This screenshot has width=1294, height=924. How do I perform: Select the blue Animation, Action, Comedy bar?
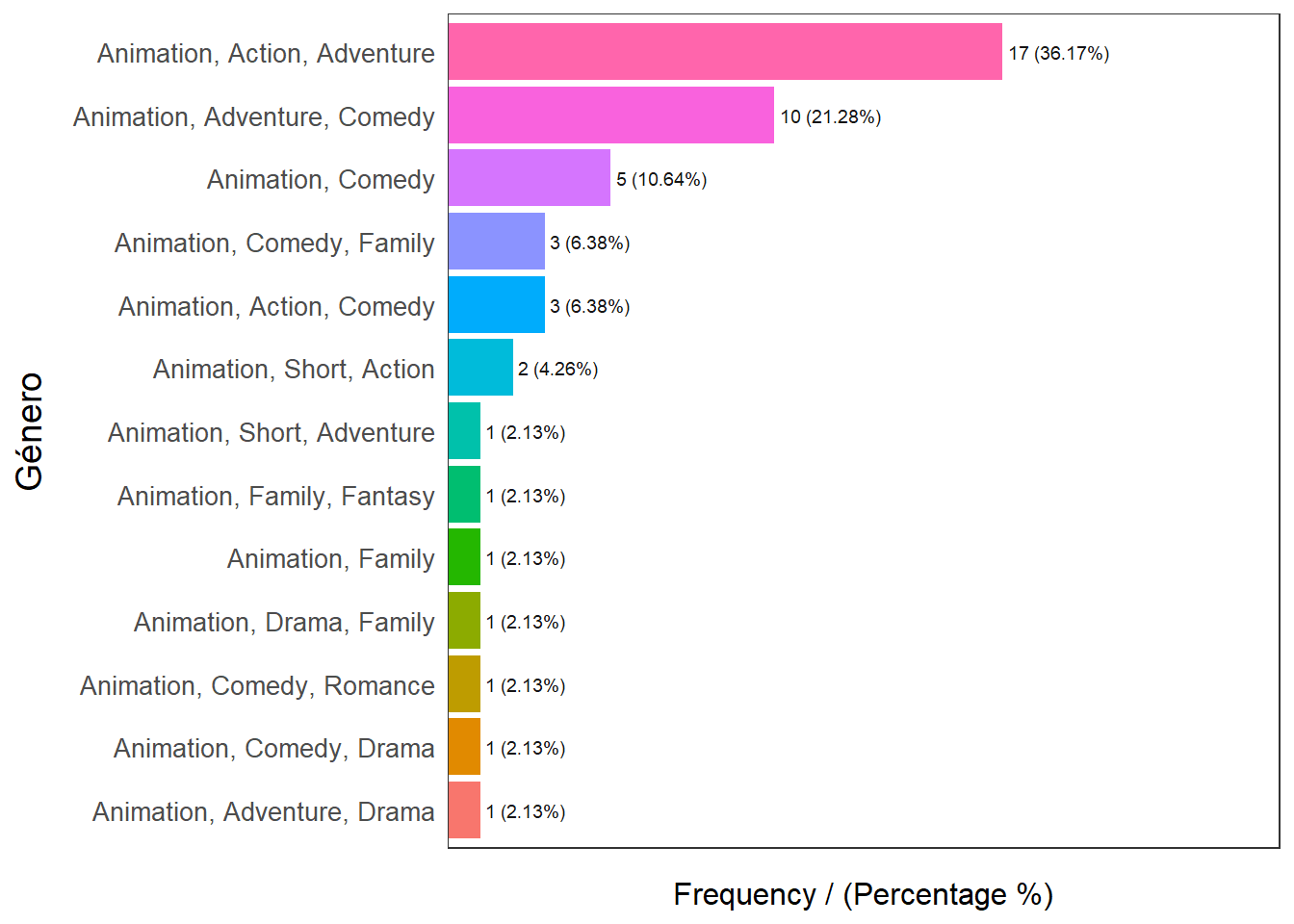point(497,305)
